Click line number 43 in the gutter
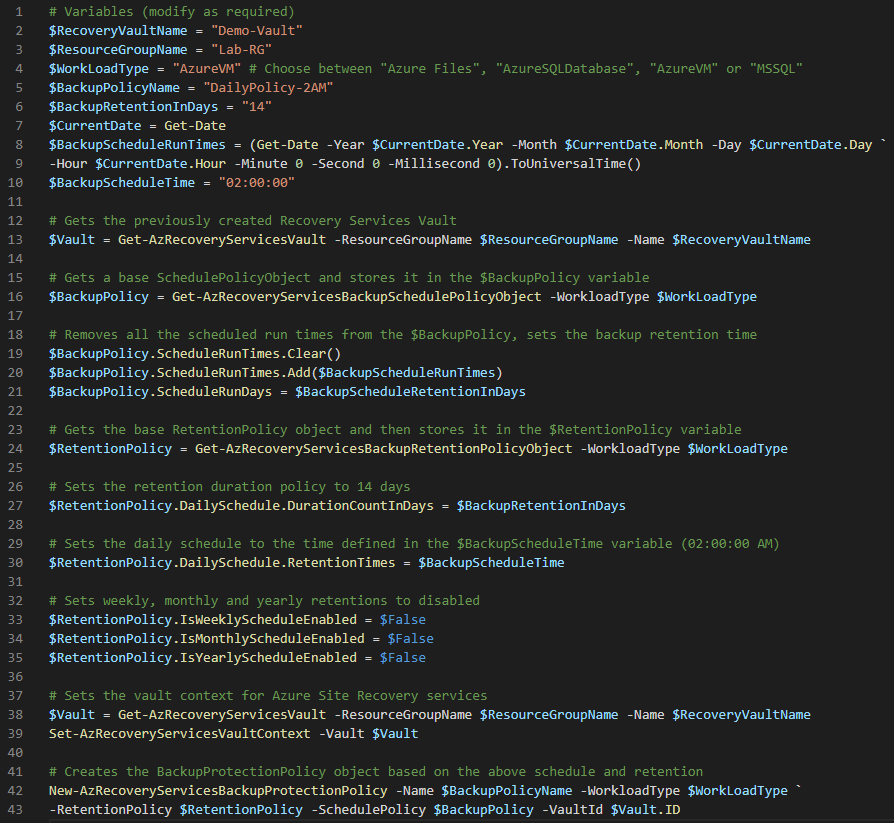The image size is (894, 823). point(15,810)
